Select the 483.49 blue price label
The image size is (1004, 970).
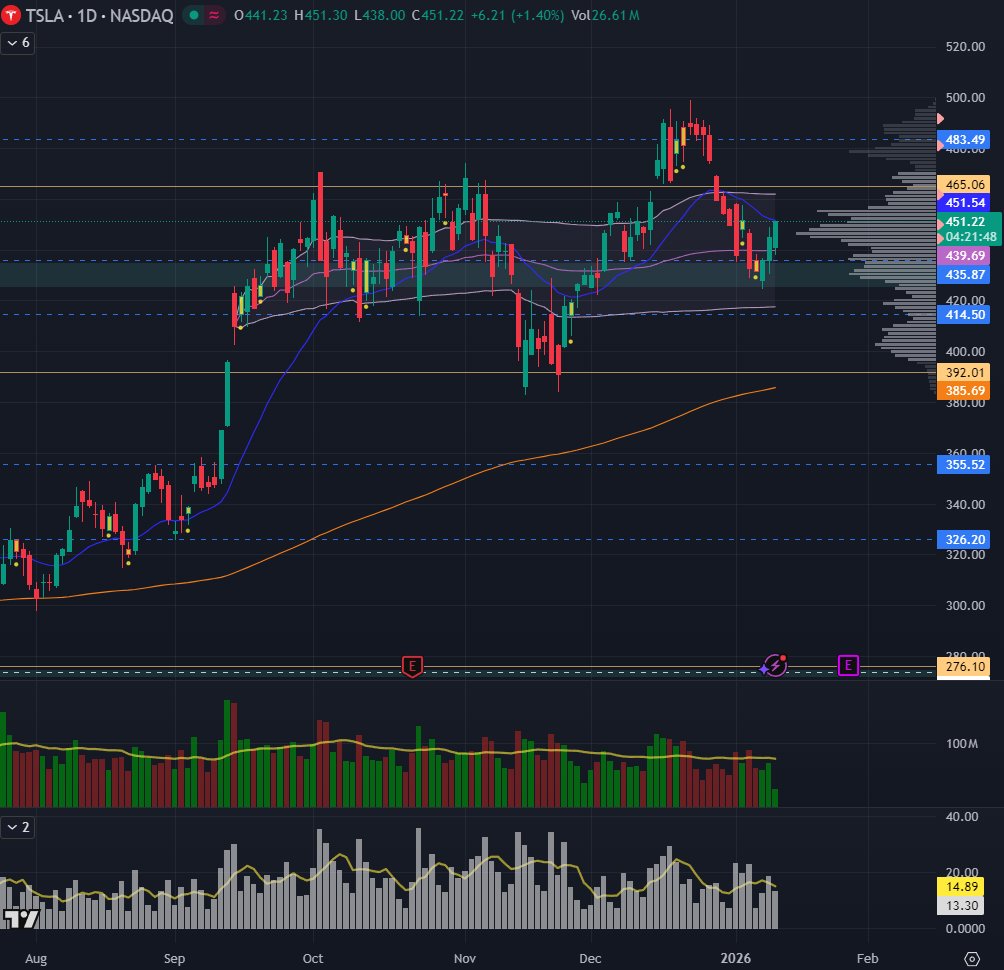pos(964,140)
